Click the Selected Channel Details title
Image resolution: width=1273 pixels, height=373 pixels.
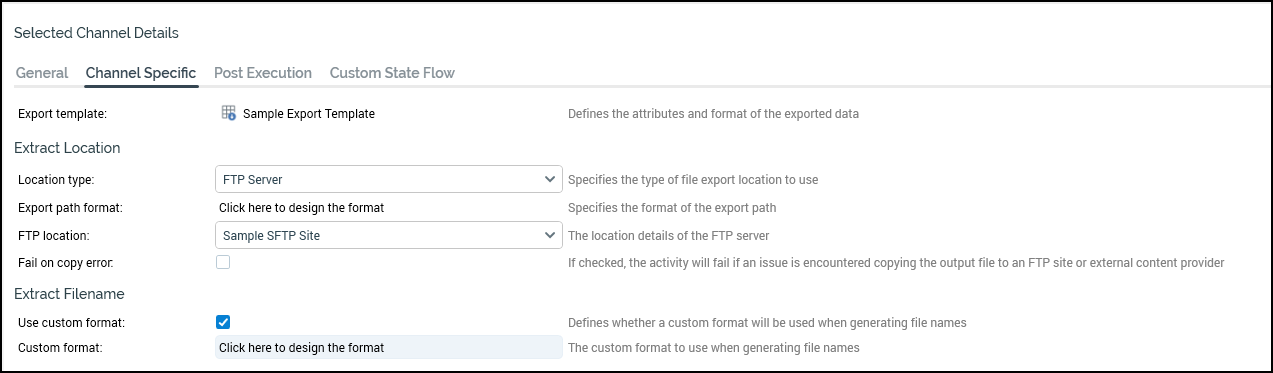96,33
